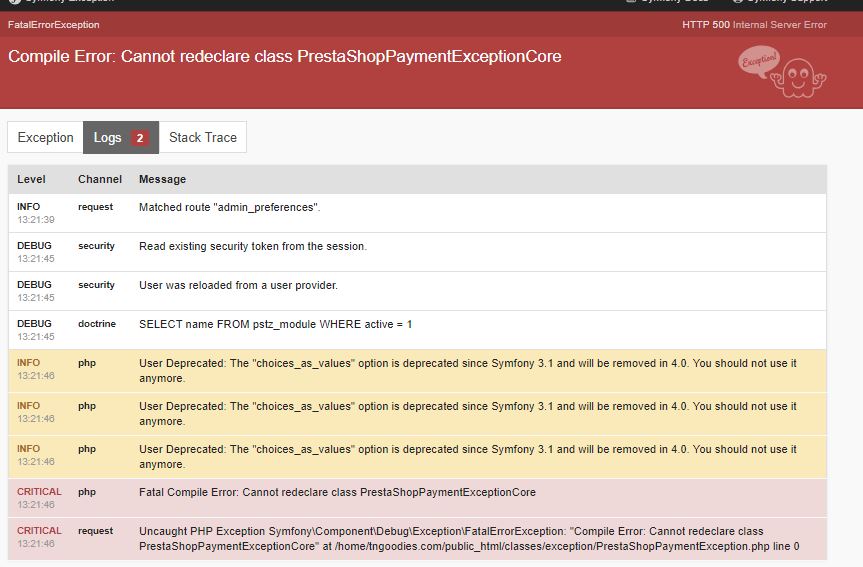Image resolution: width=863 pixels, height=567 pixels.
Task: Click the doctrine channel cell
Action: pyautogui.click(x=97, y=324)
